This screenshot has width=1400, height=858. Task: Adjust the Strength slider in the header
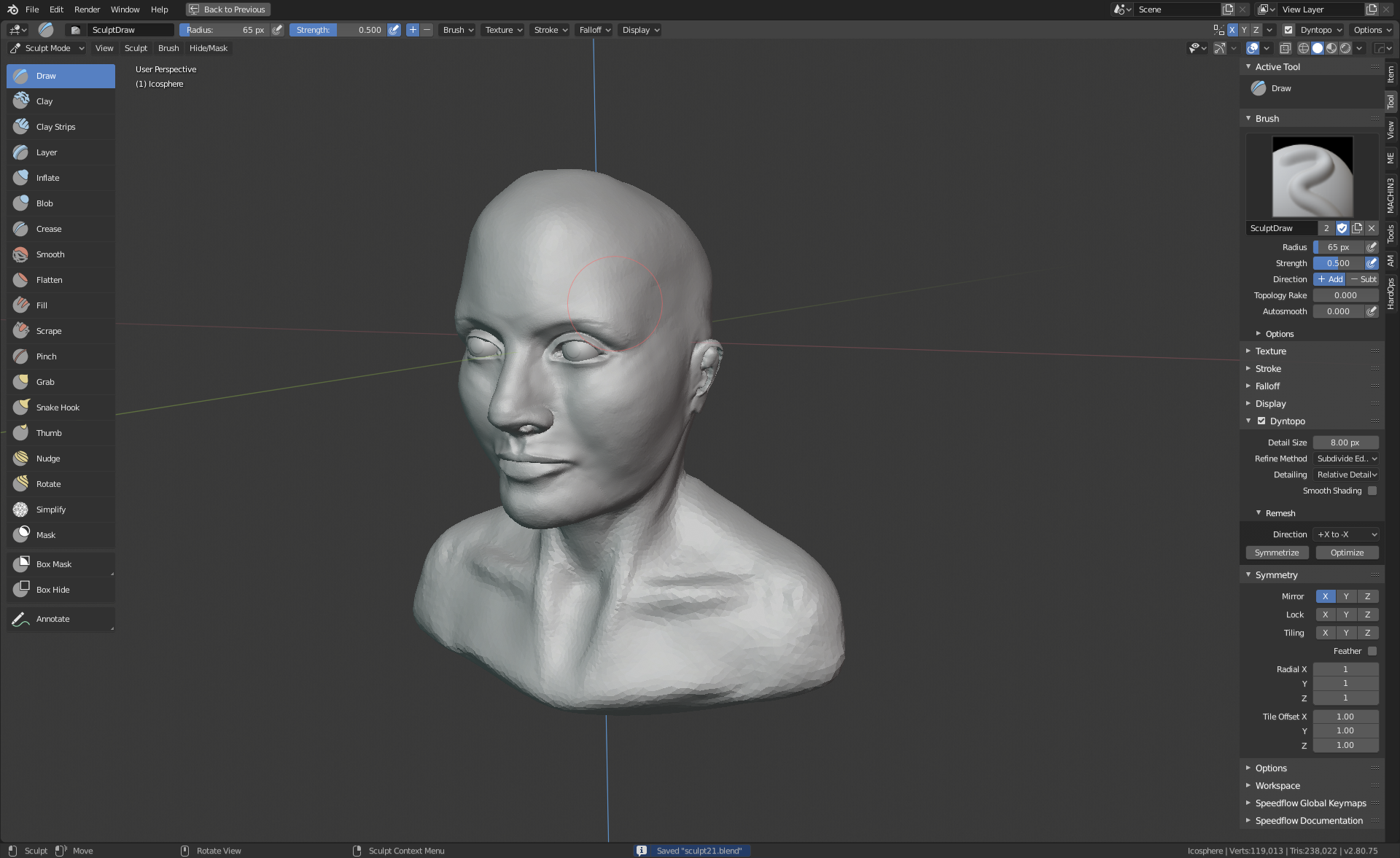(x=338, y=30)
